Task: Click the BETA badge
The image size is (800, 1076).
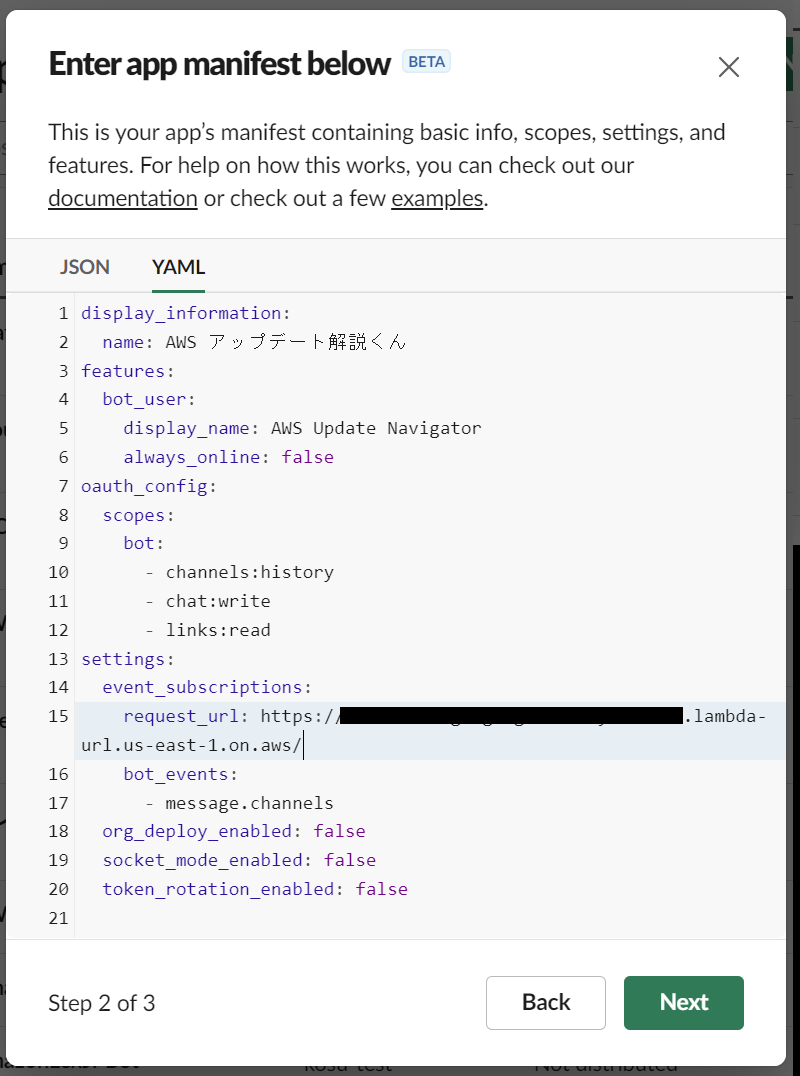Action: click(426, 61)
